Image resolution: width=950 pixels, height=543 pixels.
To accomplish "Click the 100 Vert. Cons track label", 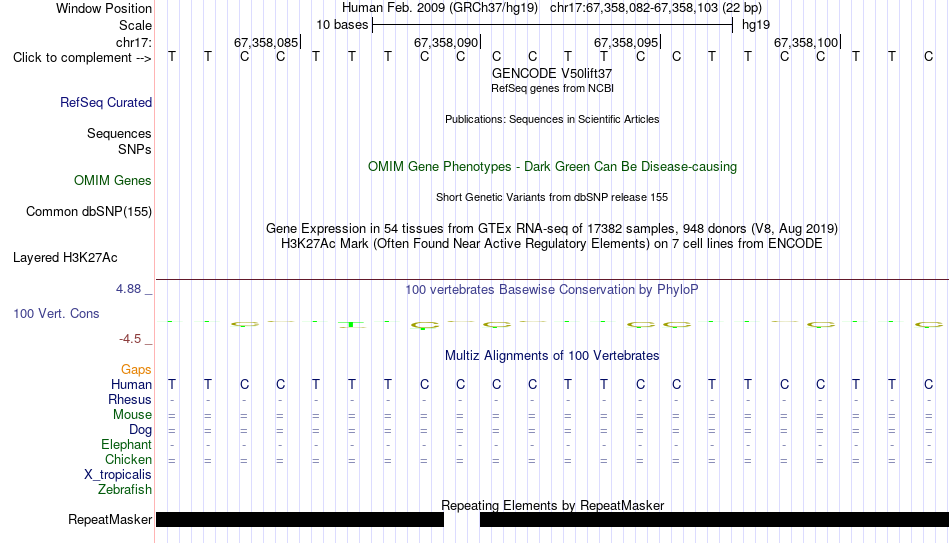I will tap(56, 313).
